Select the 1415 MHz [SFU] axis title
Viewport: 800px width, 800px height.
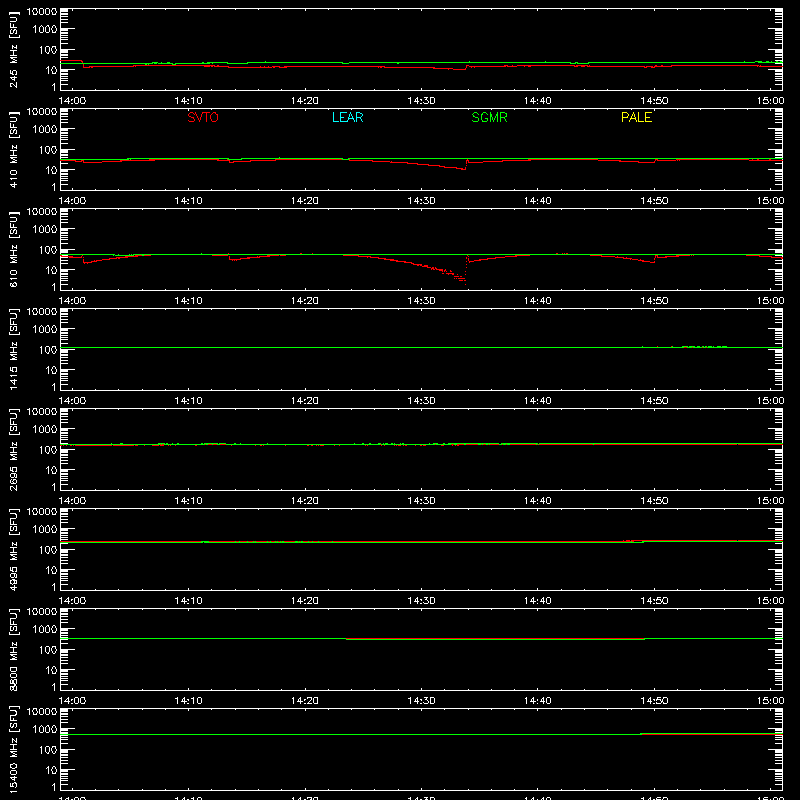pyautogui.click(x=14, y=349)
